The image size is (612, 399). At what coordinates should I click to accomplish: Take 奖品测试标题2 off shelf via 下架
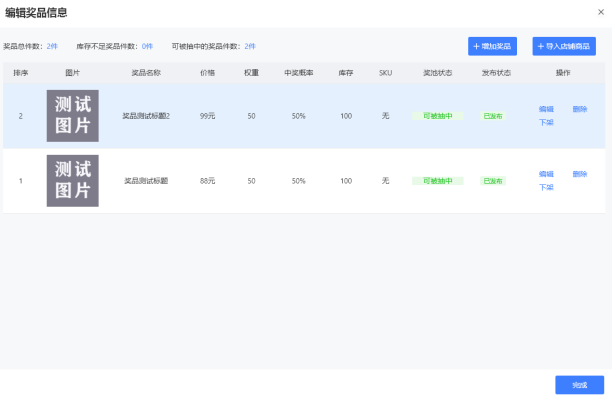coord(546,122)
